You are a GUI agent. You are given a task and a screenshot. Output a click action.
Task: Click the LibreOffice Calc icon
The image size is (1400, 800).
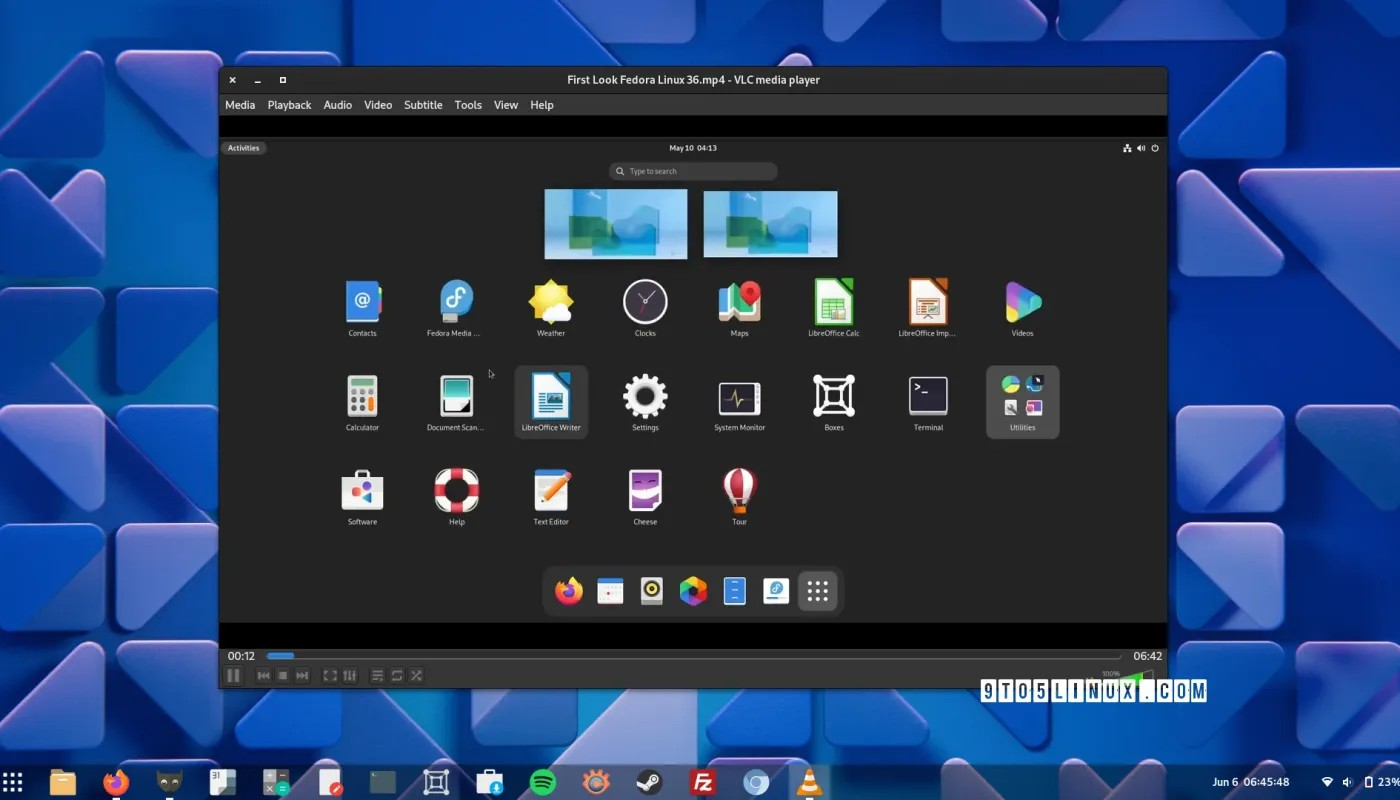[x=834, y=301]
